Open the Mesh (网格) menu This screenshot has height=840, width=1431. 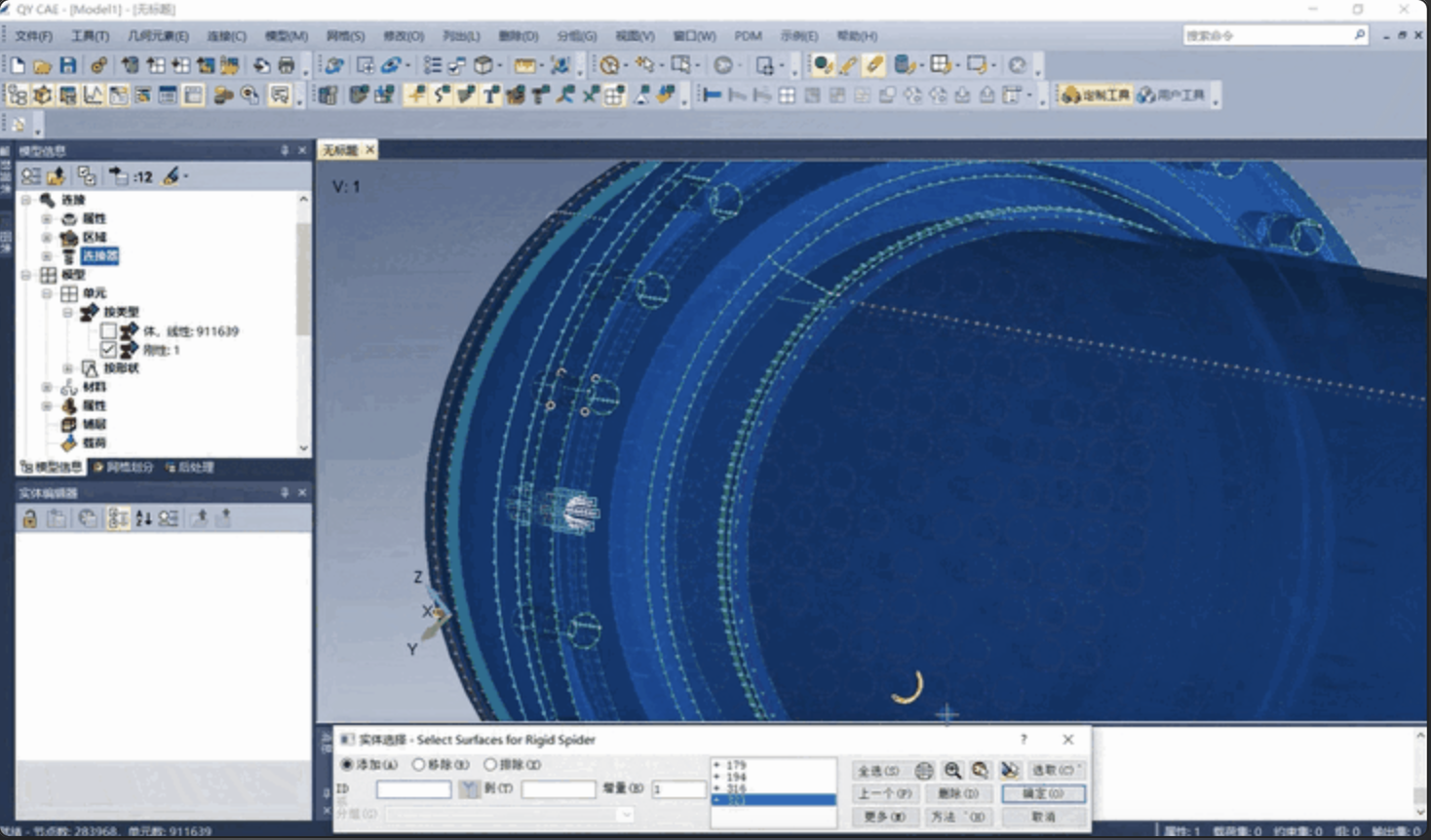(345, 36)
